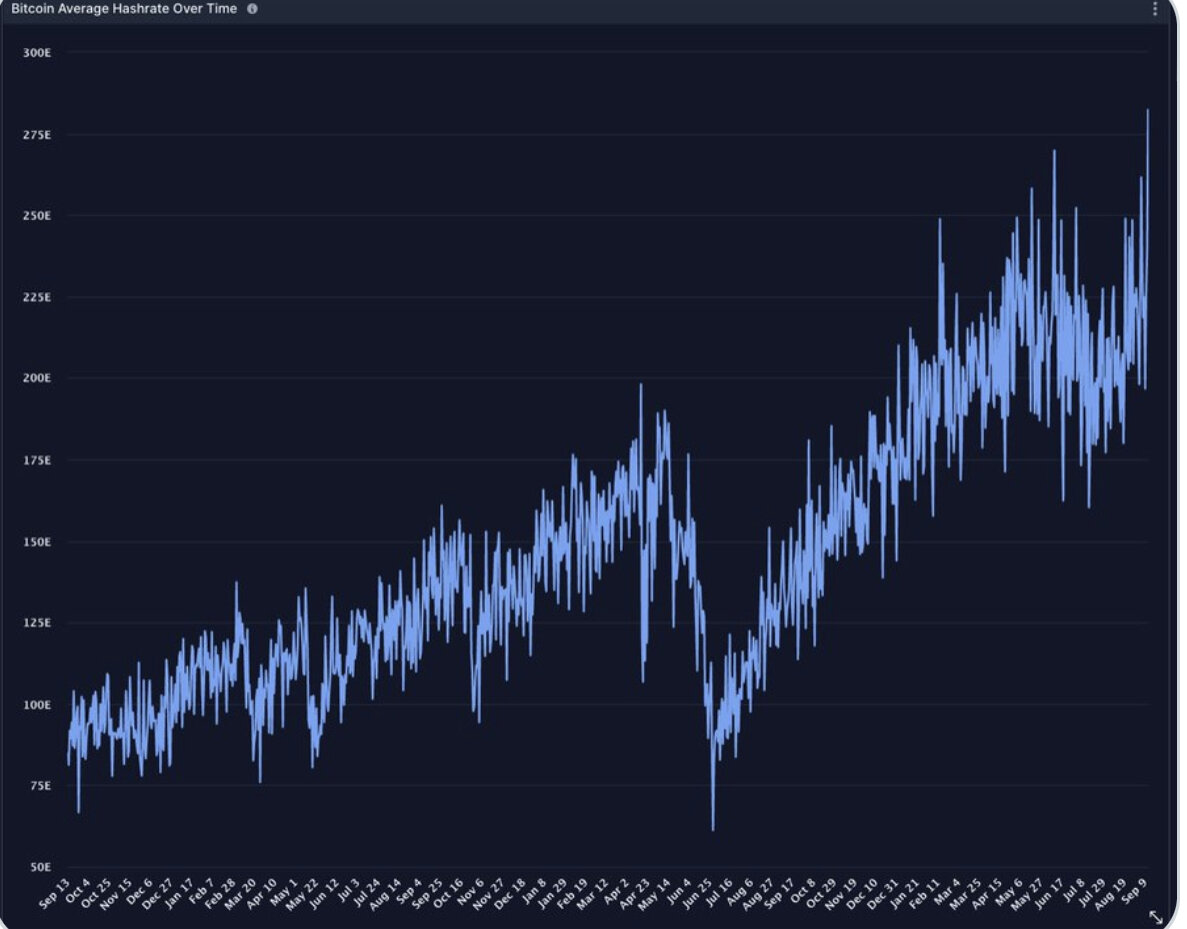Viewport: 1187px width, 929px height.
Task: Click the 'Oct 25' x-axis date label
Action: point(96,893)
